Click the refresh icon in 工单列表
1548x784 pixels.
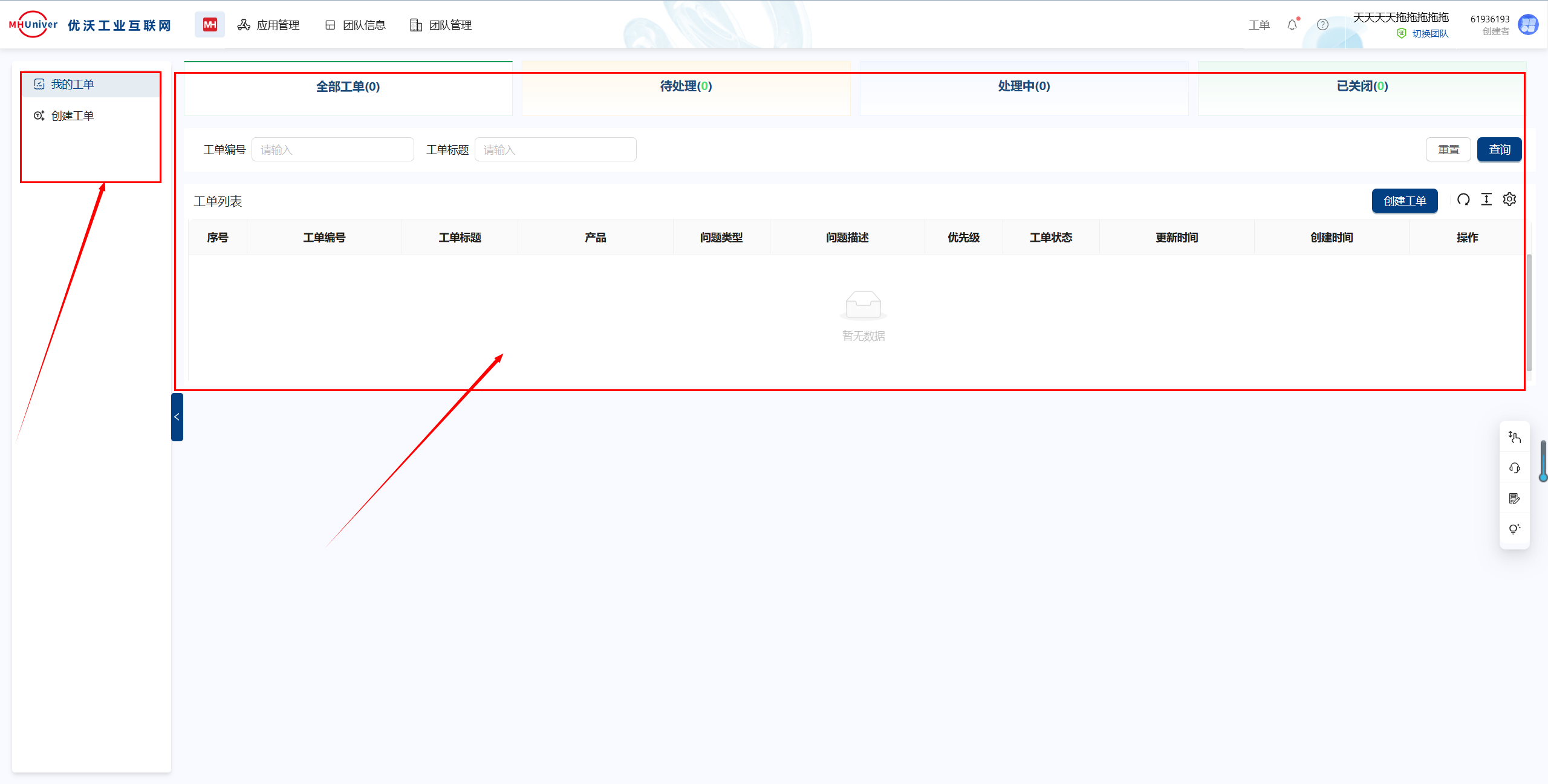click(x=1463, y=199)
